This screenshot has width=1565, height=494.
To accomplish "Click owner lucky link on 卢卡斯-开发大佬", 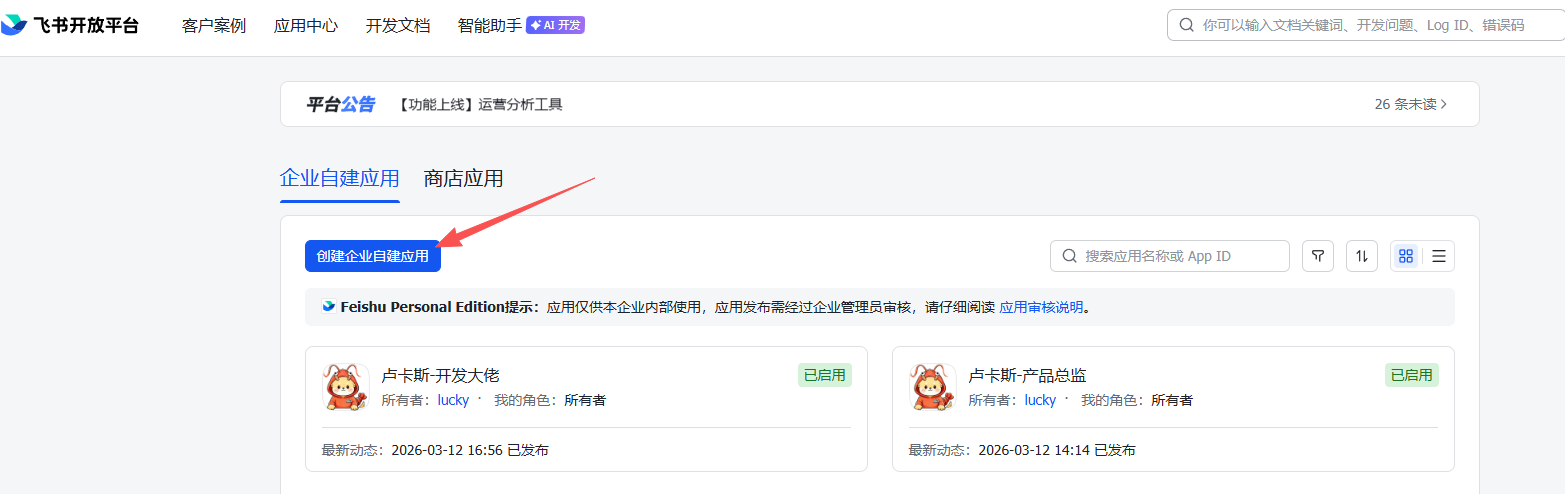I will point(453,400).
